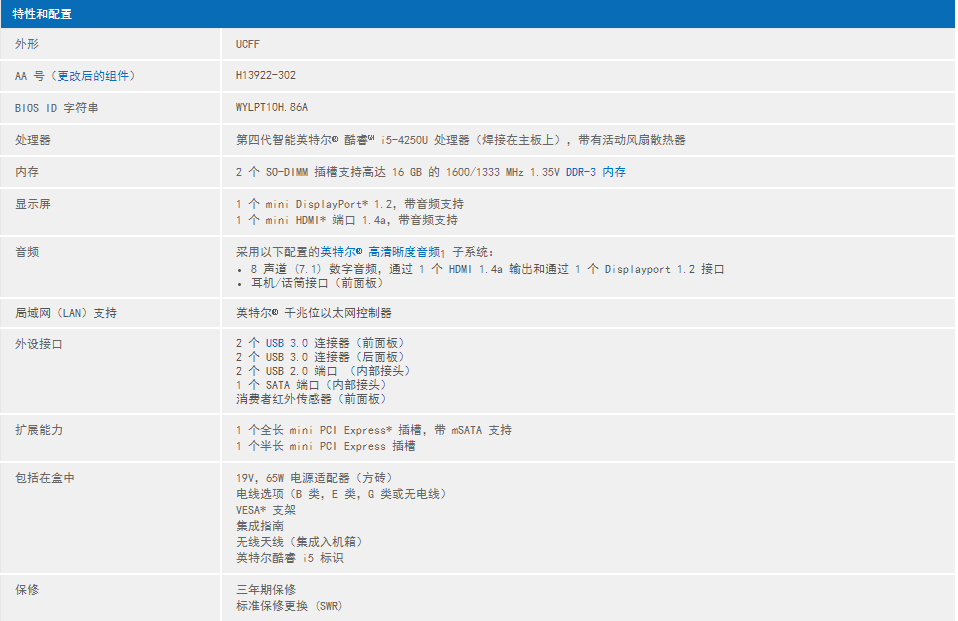Select the 8 声道 (7.1) 数字音频 bullet

click(488, 269)
